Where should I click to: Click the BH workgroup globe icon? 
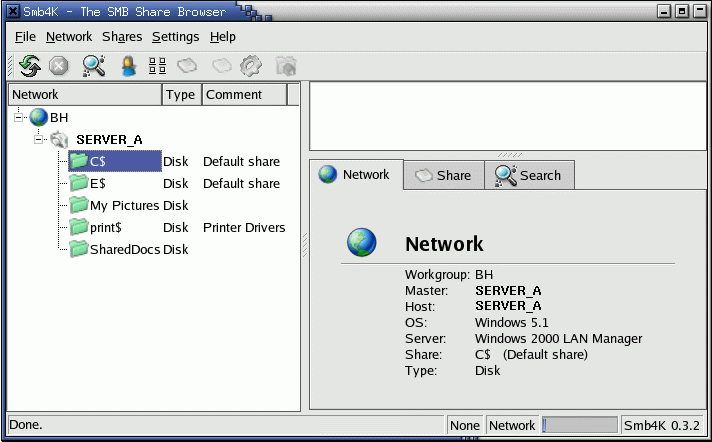pyautogui.click(x=39, y=117)
